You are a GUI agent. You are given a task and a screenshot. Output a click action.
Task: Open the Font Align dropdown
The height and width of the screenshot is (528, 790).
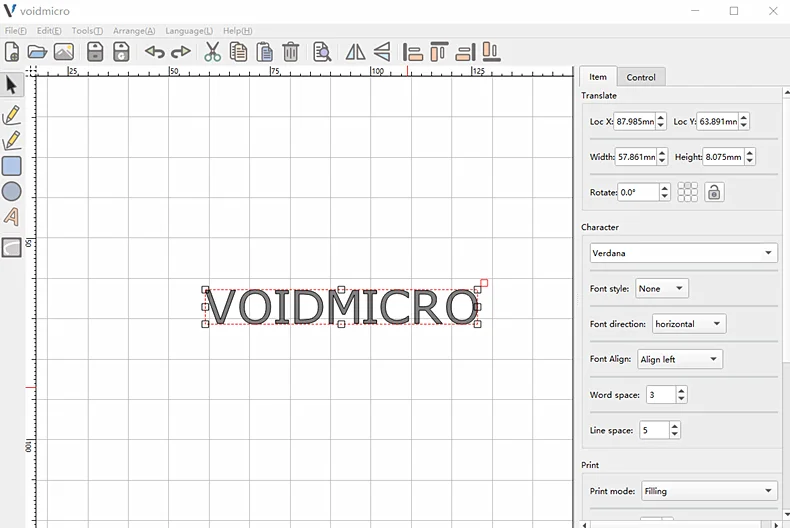coord(680,359)
